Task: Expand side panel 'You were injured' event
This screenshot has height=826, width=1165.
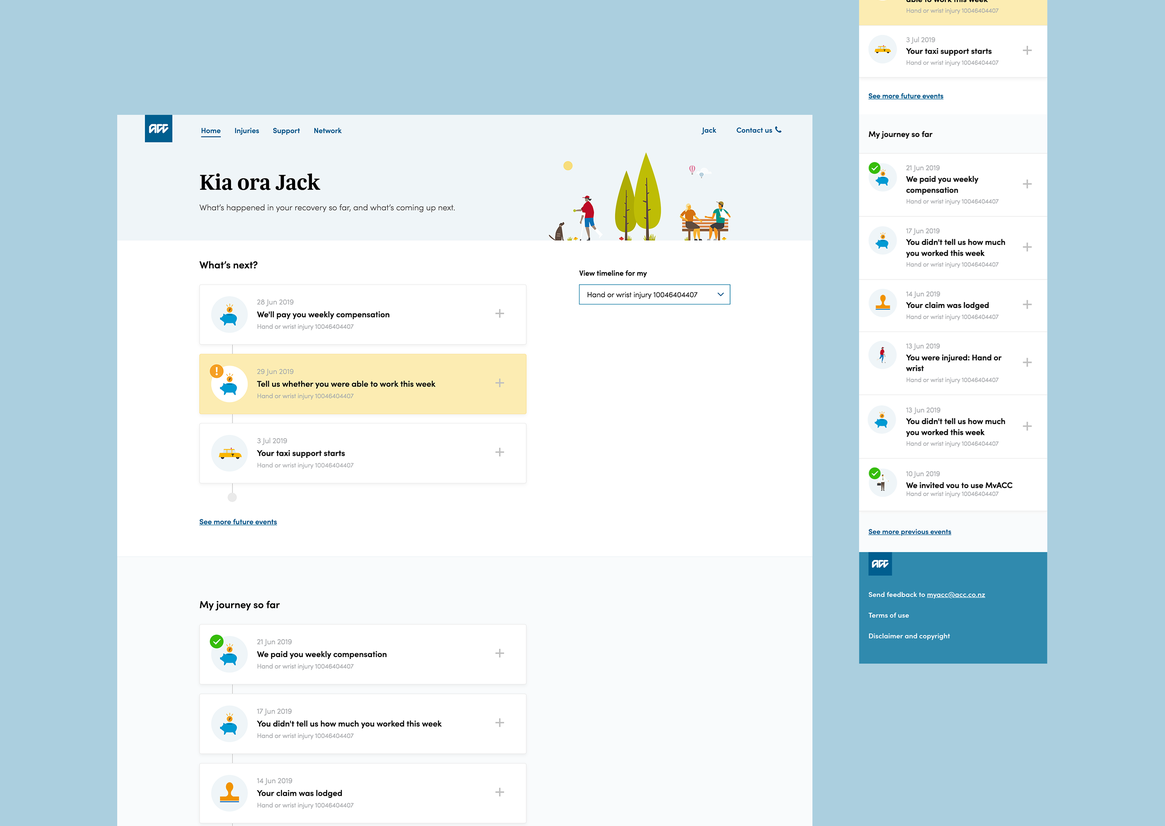Action: click(1027, 363)
